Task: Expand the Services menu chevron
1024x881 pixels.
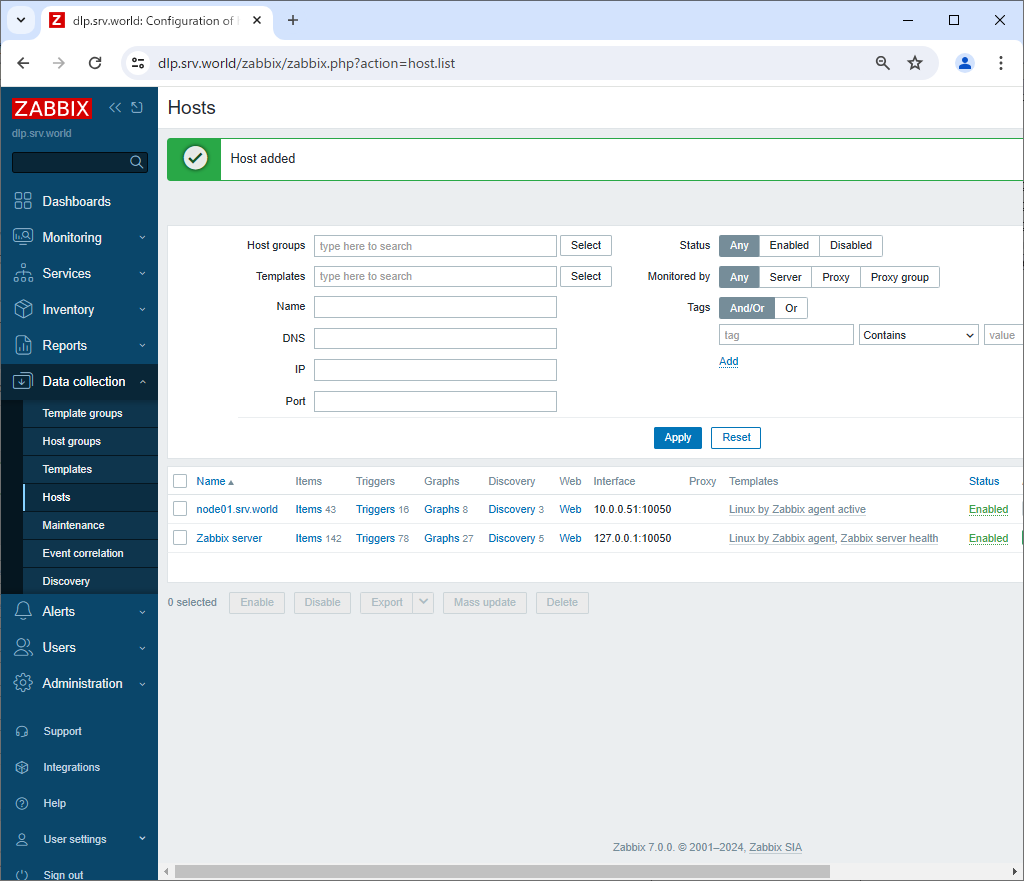Action: tap(142, 273)
